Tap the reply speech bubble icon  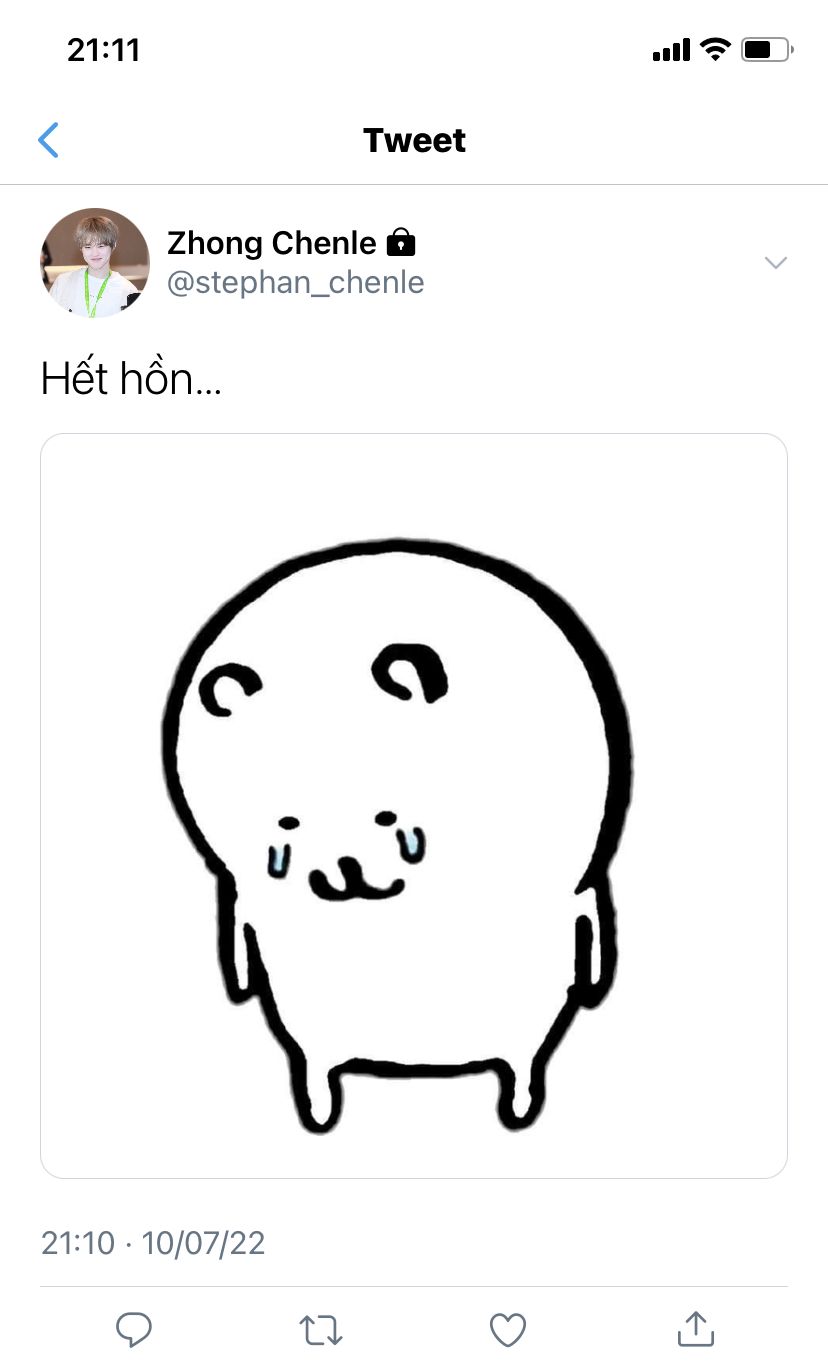click(134, 1329)
